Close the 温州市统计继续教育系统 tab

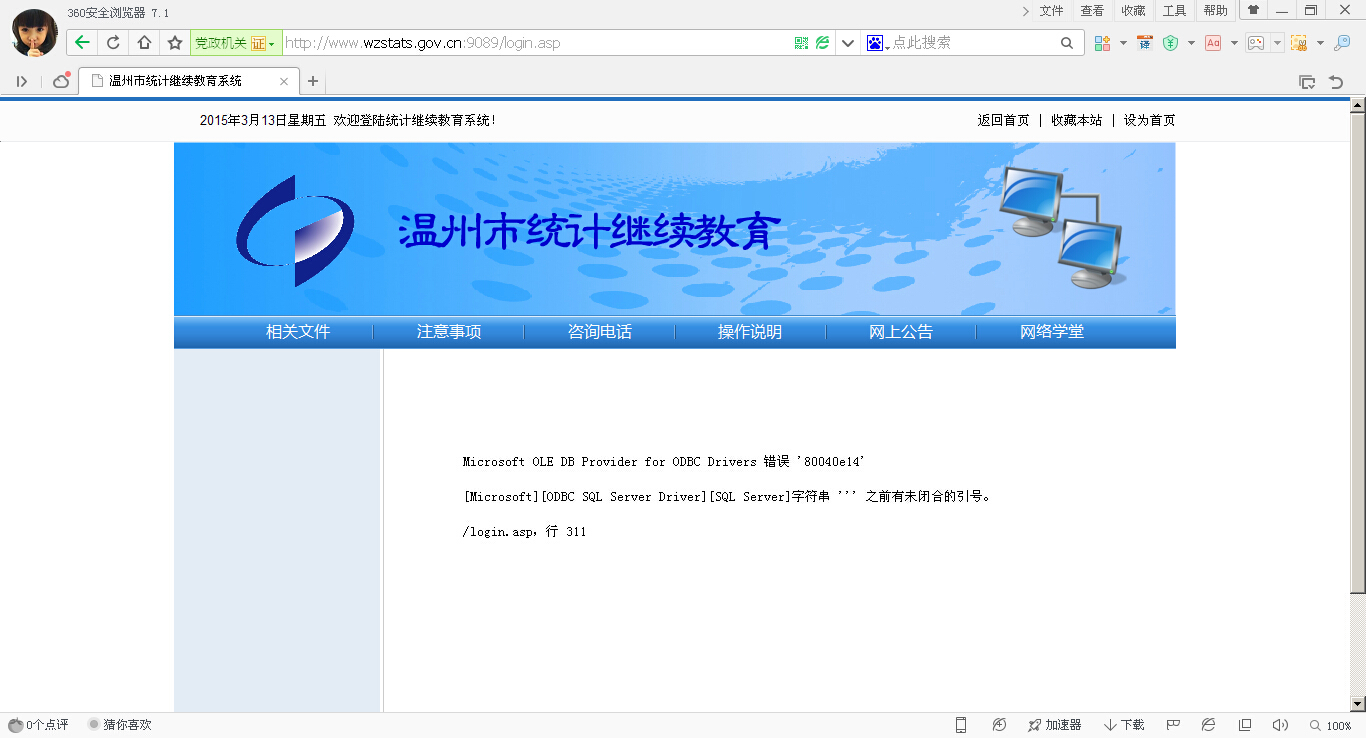(284, 81)
